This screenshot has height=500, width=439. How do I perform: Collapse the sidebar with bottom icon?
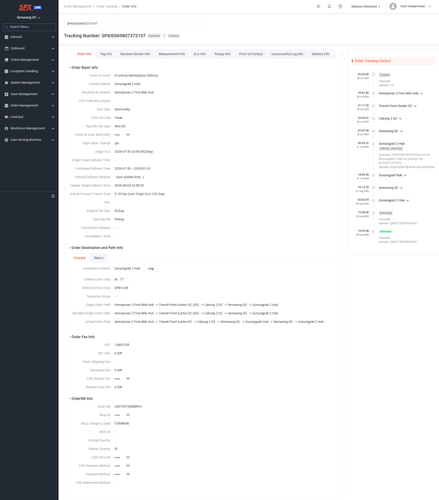[x=53, y=196]
